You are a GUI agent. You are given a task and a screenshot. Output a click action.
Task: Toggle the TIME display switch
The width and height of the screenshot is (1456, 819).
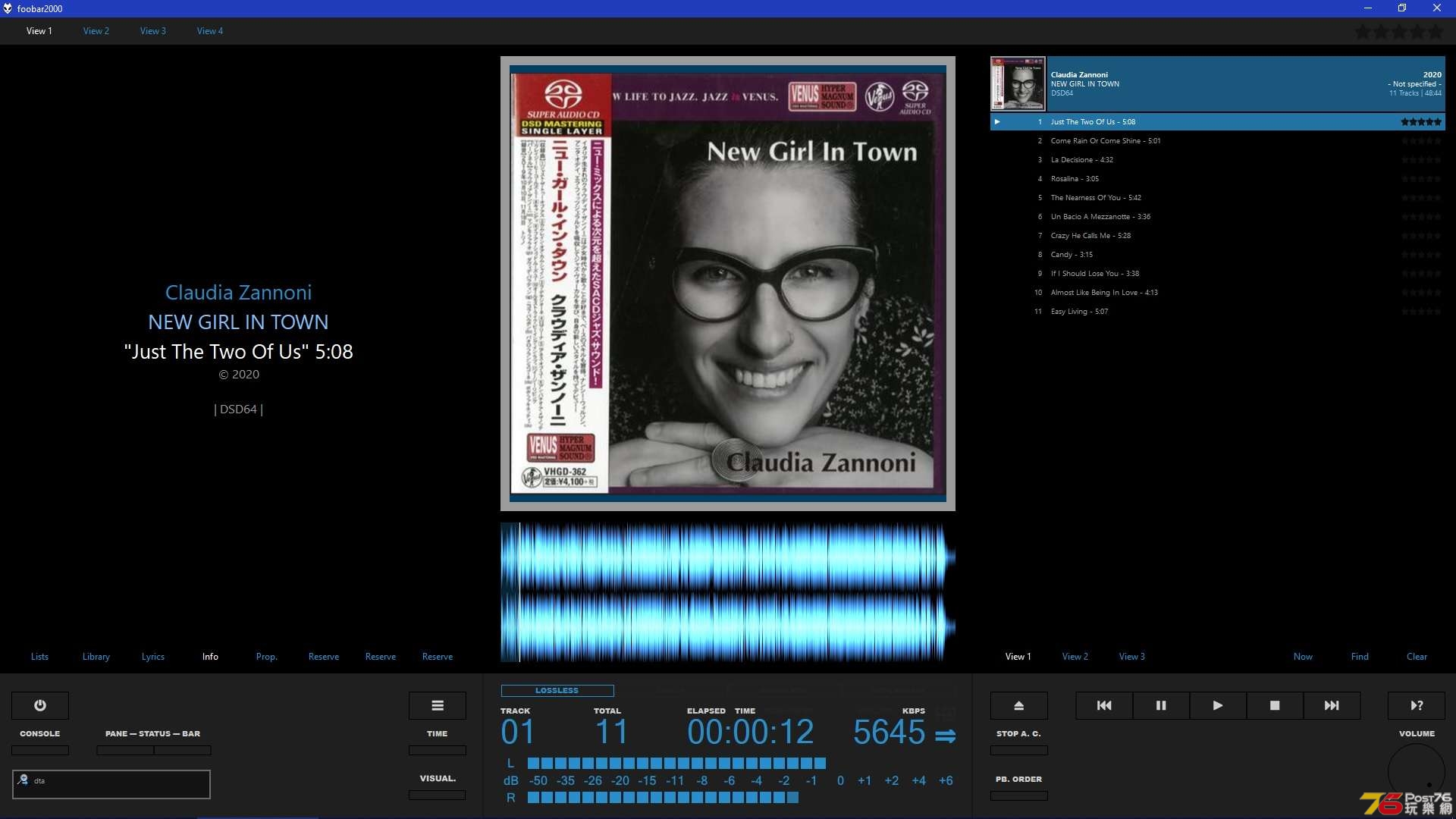pos(438,750)
